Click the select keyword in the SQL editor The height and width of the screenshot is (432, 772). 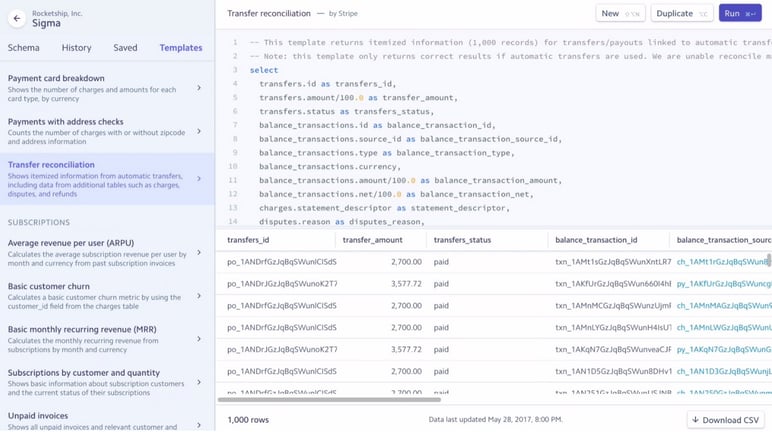point(264,70)
